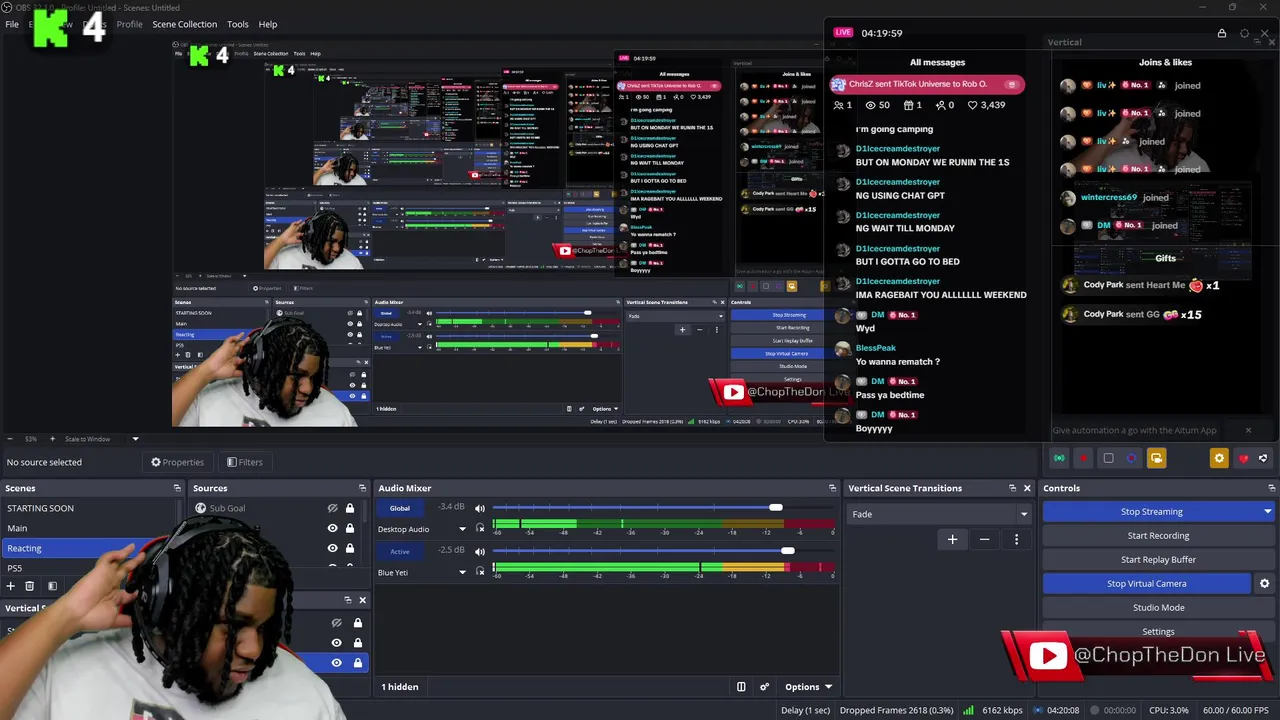Click Stop Streaming button

pos(1151,511)
